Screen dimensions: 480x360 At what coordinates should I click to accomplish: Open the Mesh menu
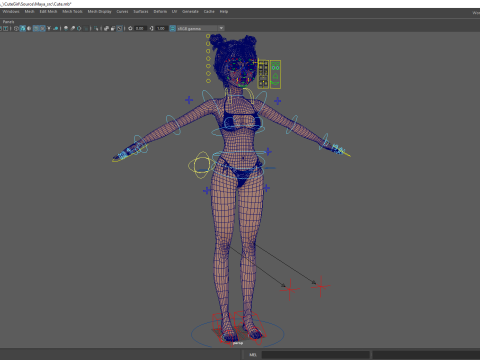[30, 12]
